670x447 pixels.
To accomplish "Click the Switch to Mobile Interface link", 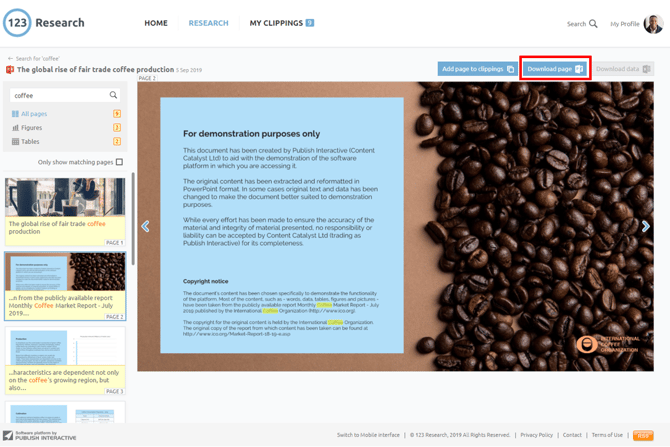I will click(368, 435).
